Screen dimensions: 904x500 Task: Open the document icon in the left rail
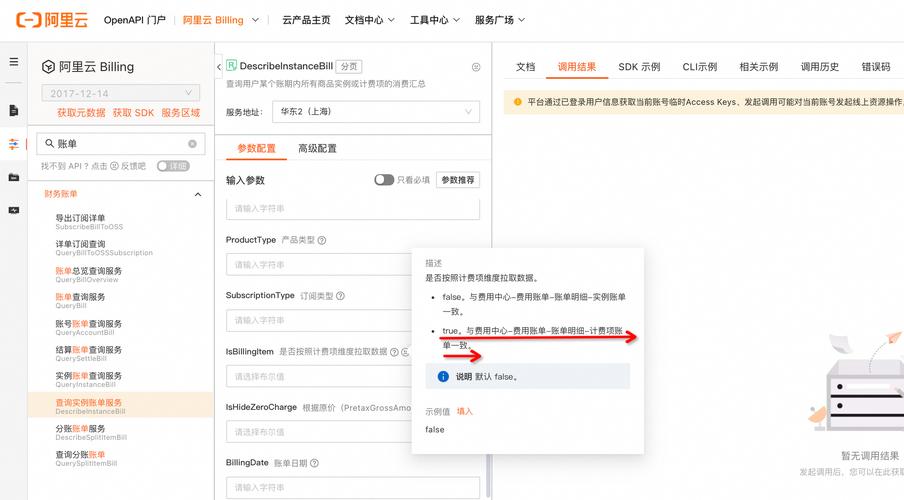point(14,111)
